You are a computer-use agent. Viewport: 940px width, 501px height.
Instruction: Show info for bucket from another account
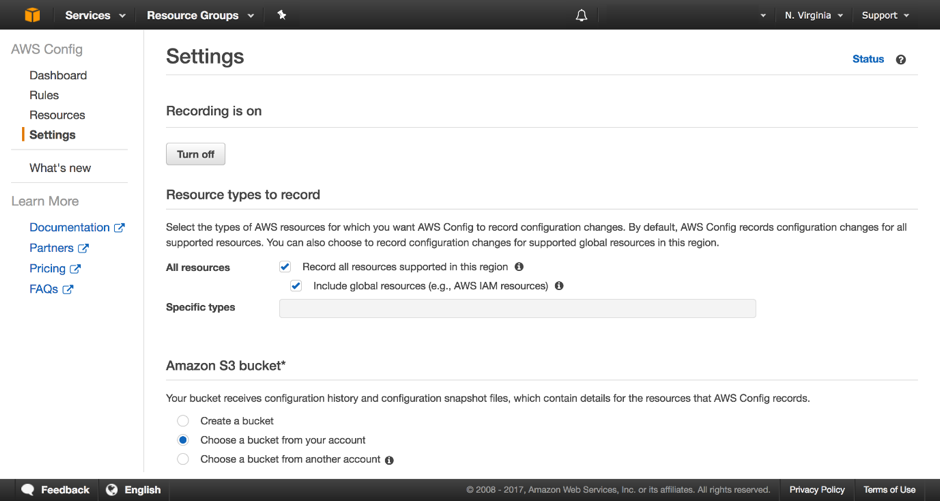pyautogui.click(x=389, y=460)
